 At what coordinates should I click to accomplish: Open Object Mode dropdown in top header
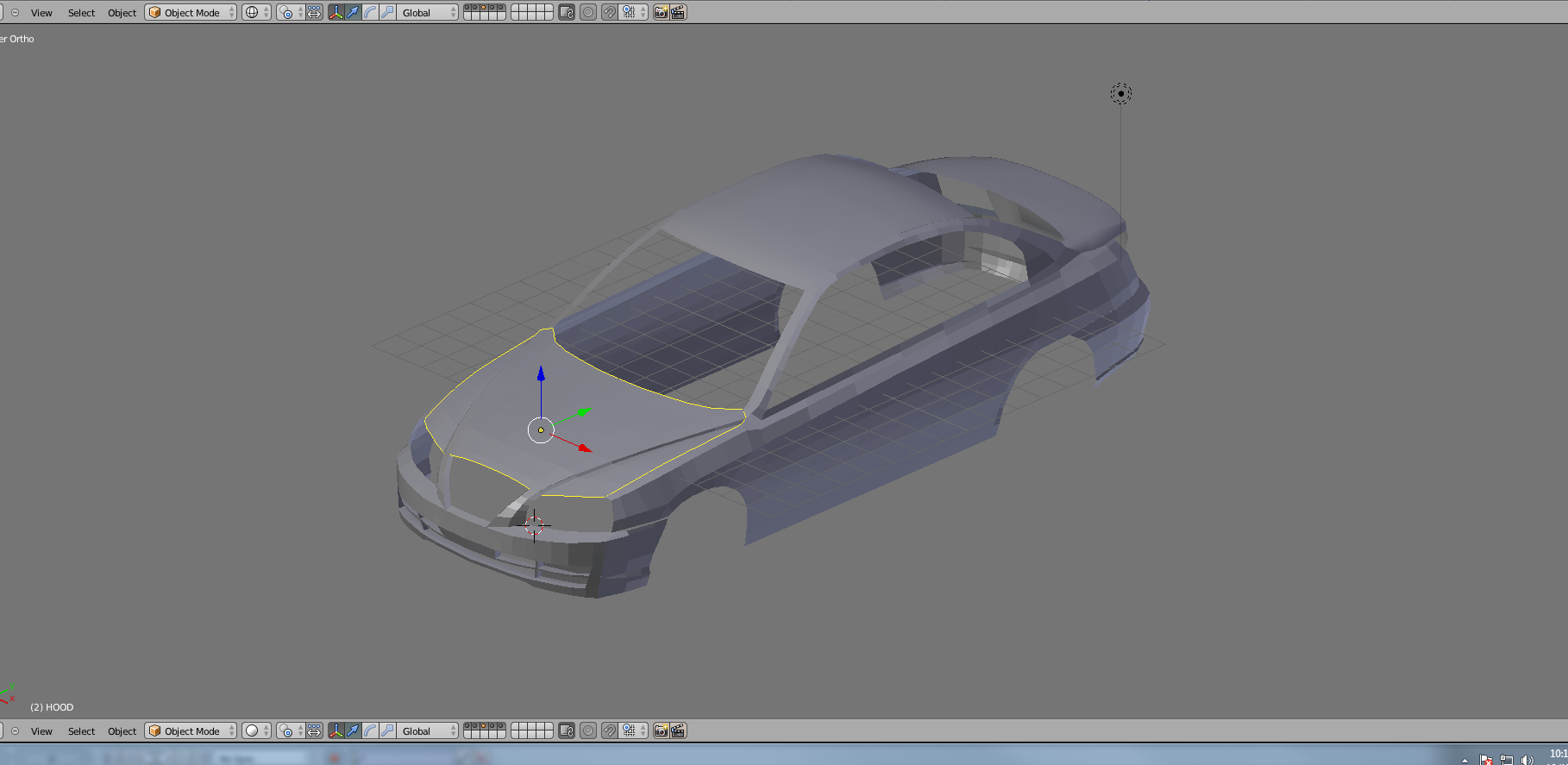click(191, 12)
